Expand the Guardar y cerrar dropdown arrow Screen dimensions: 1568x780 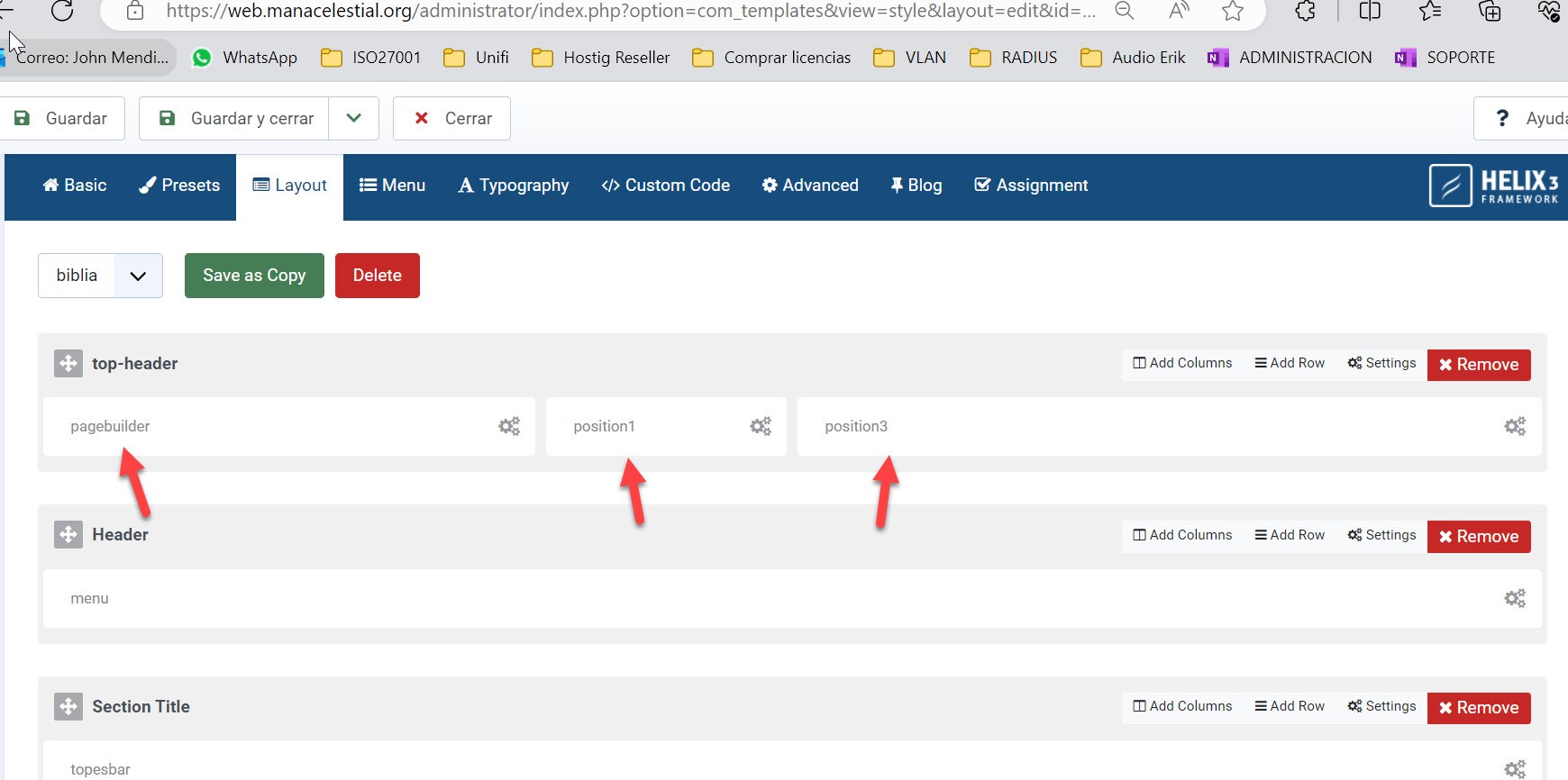point(354,119)
